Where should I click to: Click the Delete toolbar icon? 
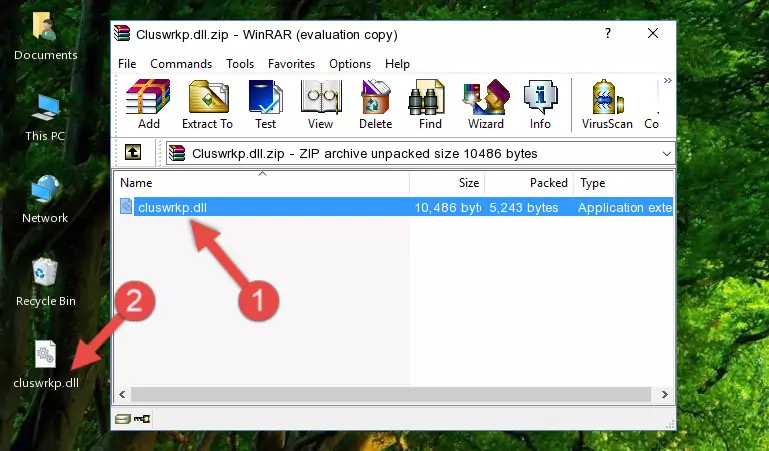pyautogui.click(x=376, y=104)
